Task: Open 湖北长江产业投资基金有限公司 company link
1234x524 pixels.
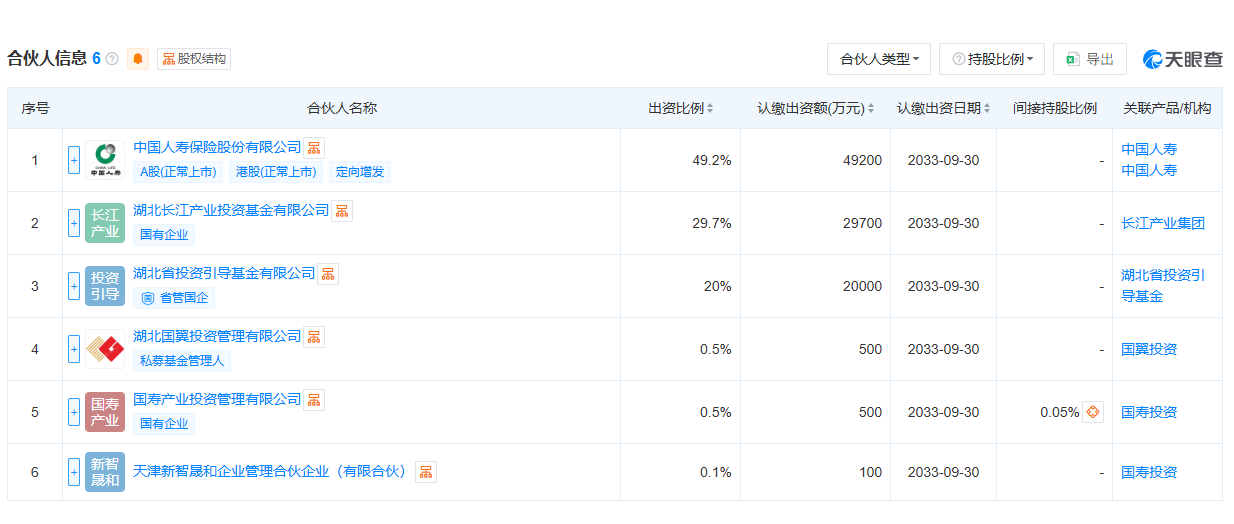Action: pyautogui.click(x=231, y=210)
